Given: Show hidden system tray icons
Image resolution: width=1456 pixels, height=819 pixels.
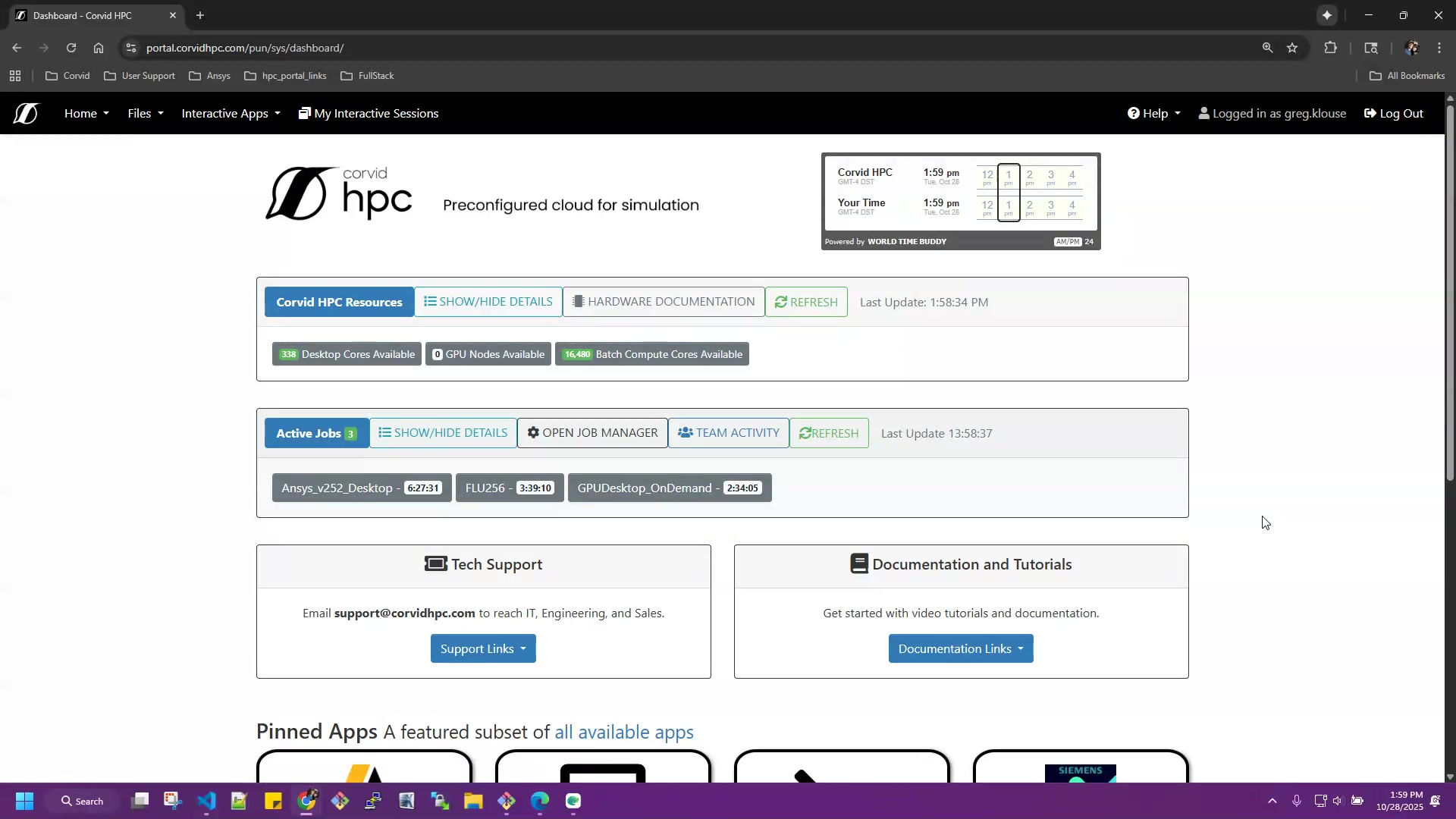Looking at the screenshot, I should click(1272, 801).
